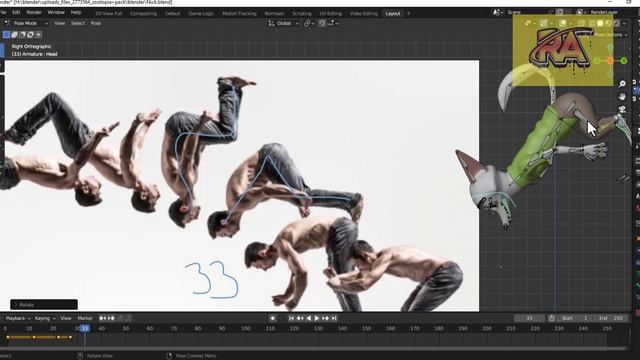Toggle the preview range clock icon
The width and height of the screenshot is (640, 360).
(x=551, y=318)
